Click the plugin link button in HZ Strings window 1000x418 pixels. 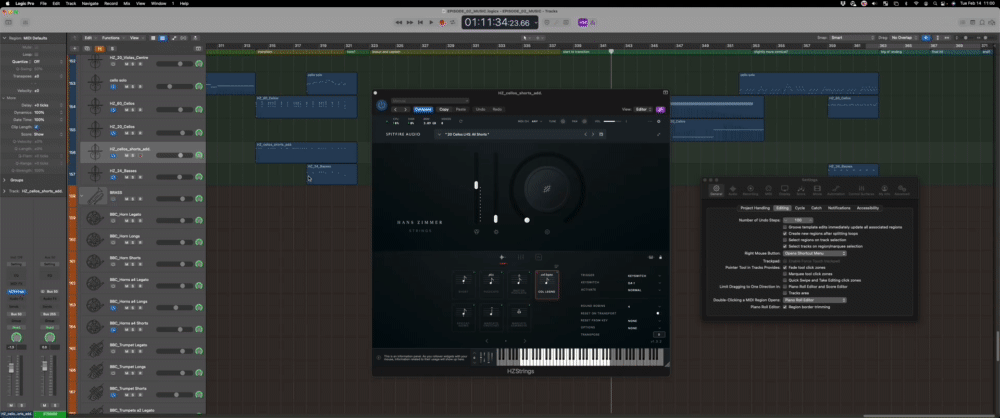661,109
